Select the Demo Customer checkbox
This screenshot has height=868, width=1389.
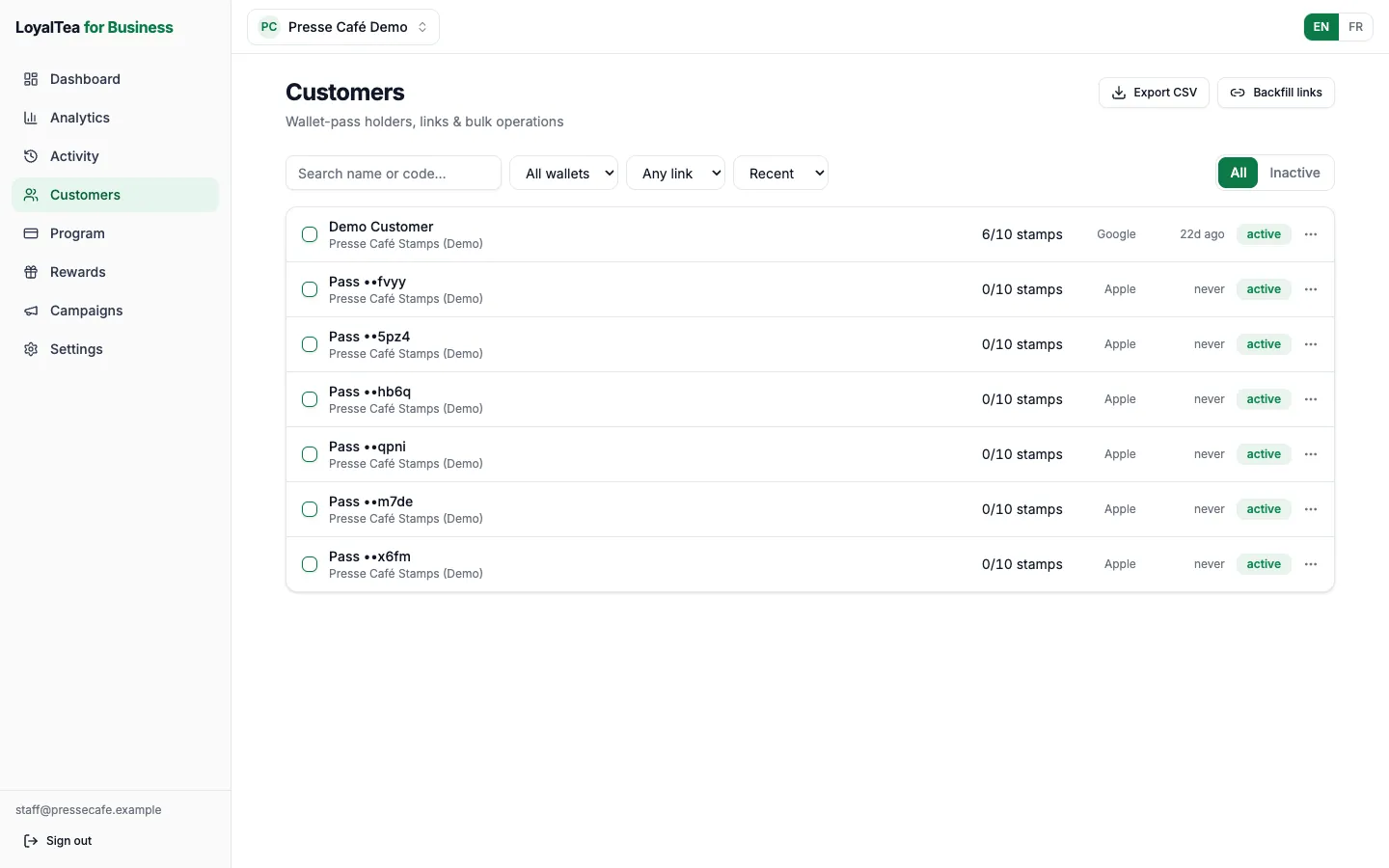coord(310,234)
